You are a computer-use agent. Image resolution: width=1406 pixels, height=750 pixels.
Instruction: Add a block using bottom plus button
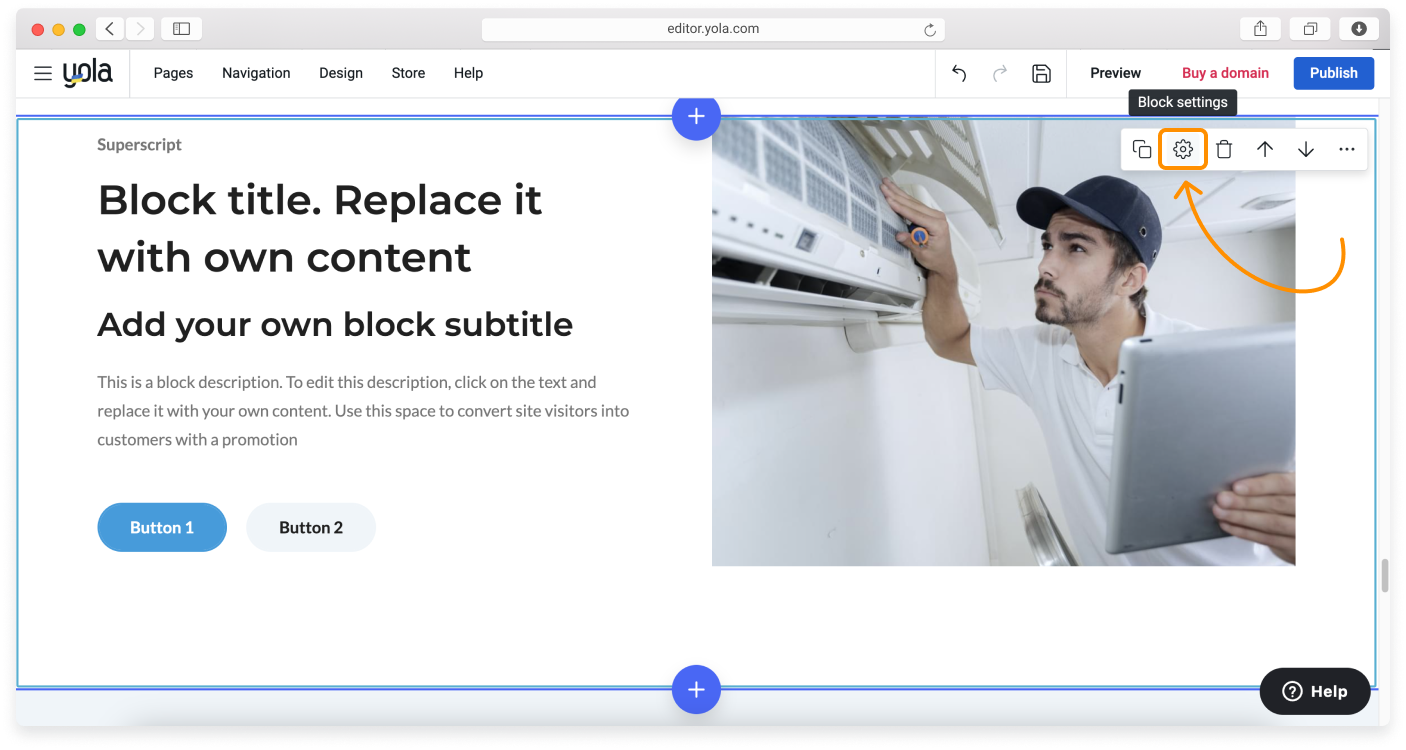(x=696, y=689)
